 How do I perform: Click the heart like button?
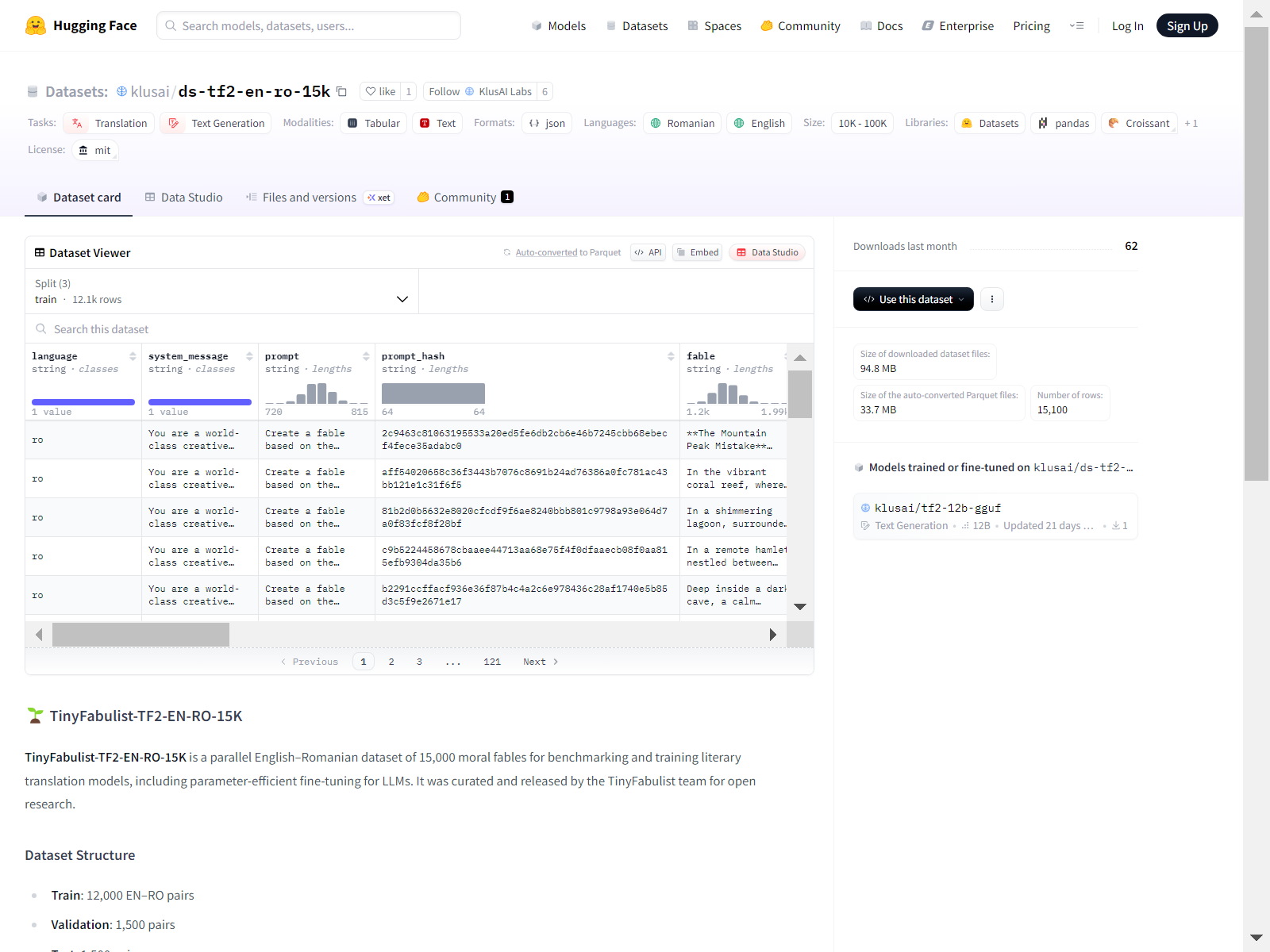(x=380, y=91)
